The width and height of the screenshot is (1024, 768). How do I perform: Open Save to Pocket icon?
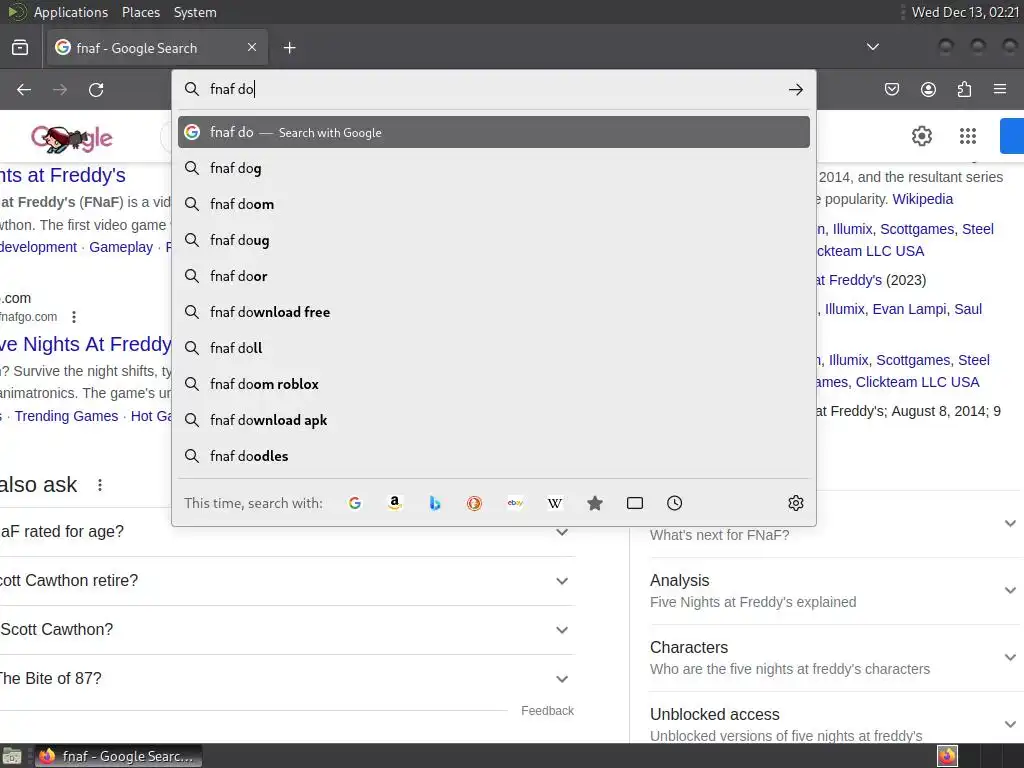click(892, 89)
